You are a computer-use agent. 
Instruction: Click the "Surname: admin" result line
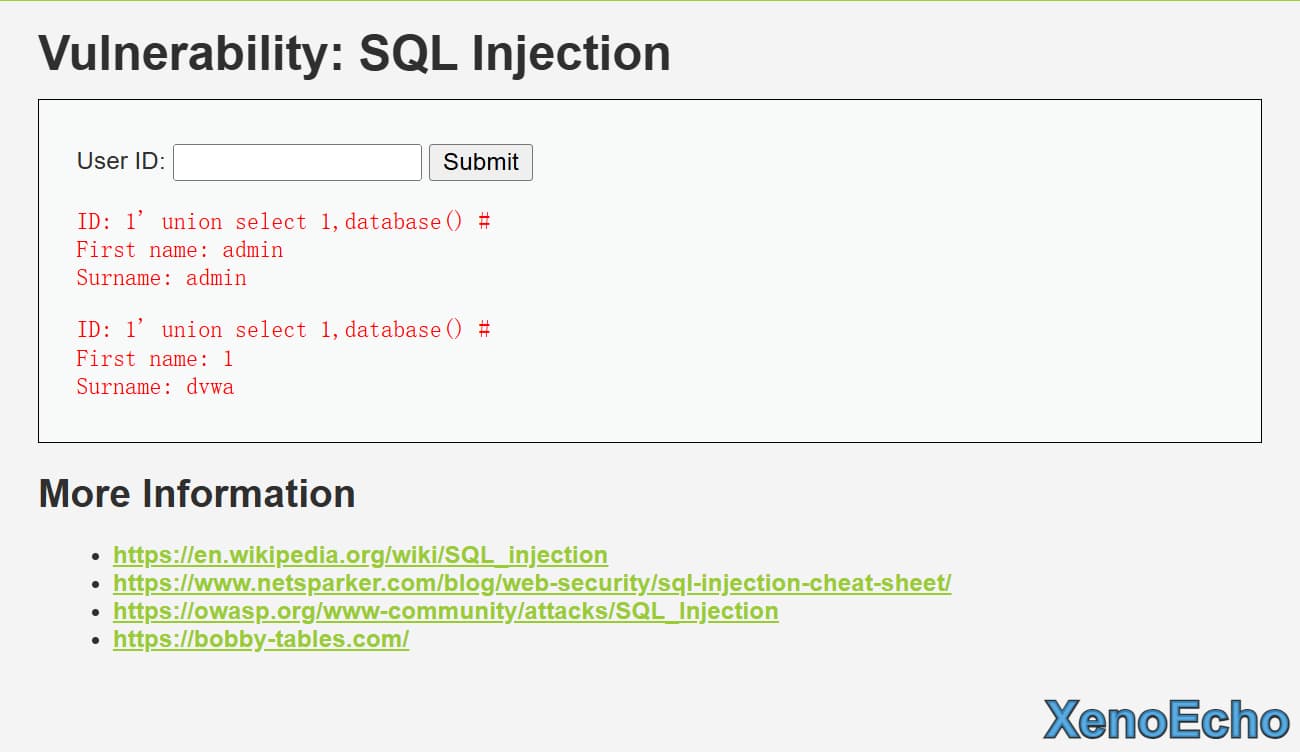(161, 278)
